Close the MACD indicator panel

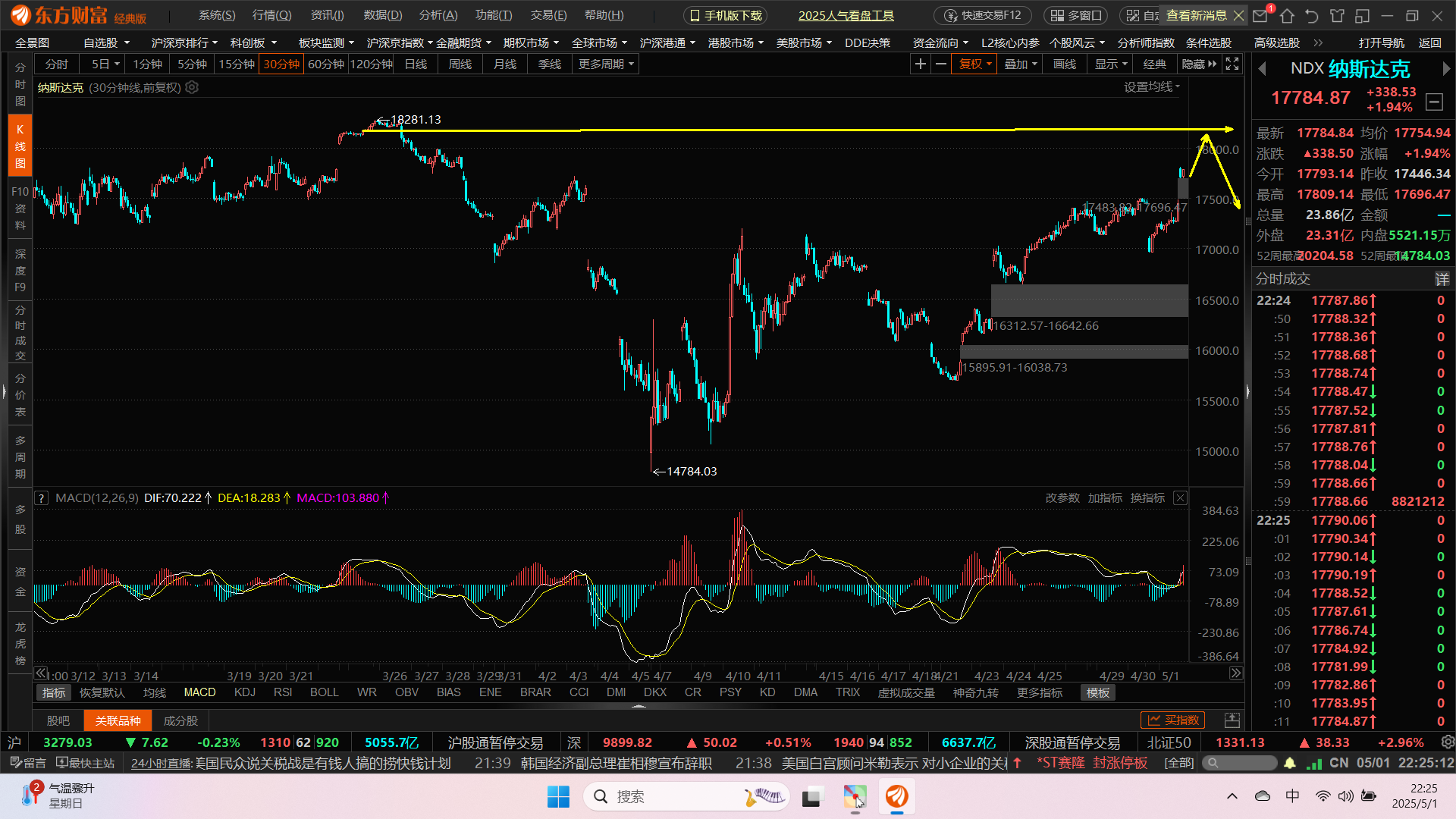[1180, 497]
